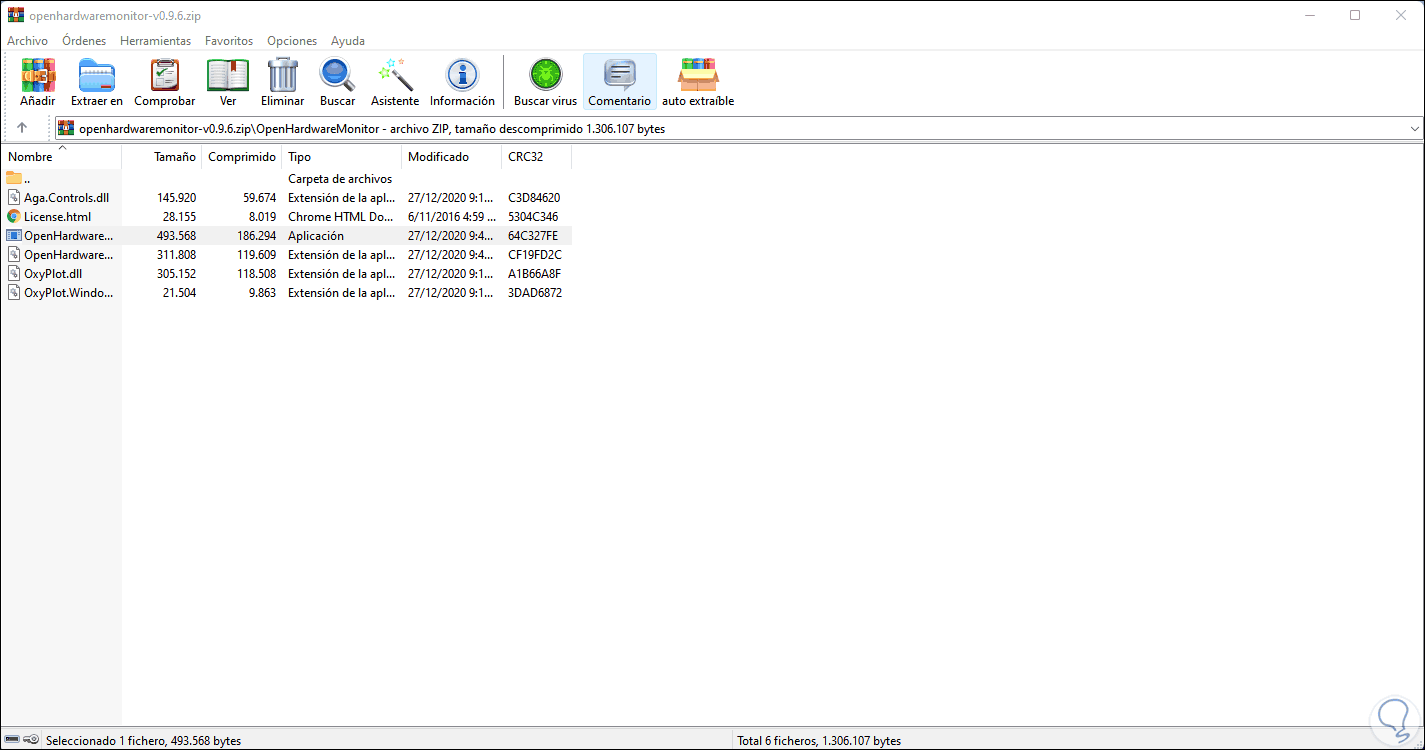Click the status text "Total 6 ficheros"
This screenshot has height=750, width=1425.
point(779,741)
